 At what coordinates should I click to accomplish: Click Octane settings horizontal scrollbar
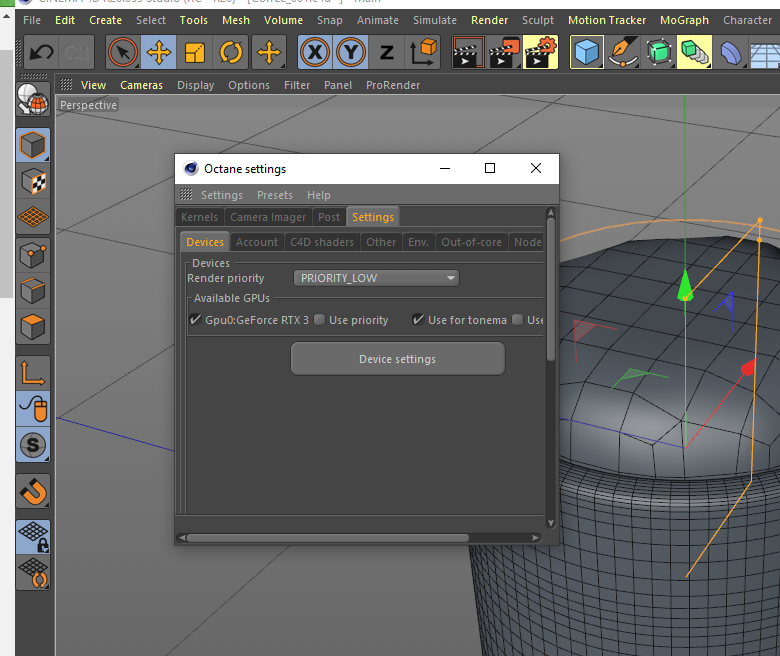[x=328, y=538]
